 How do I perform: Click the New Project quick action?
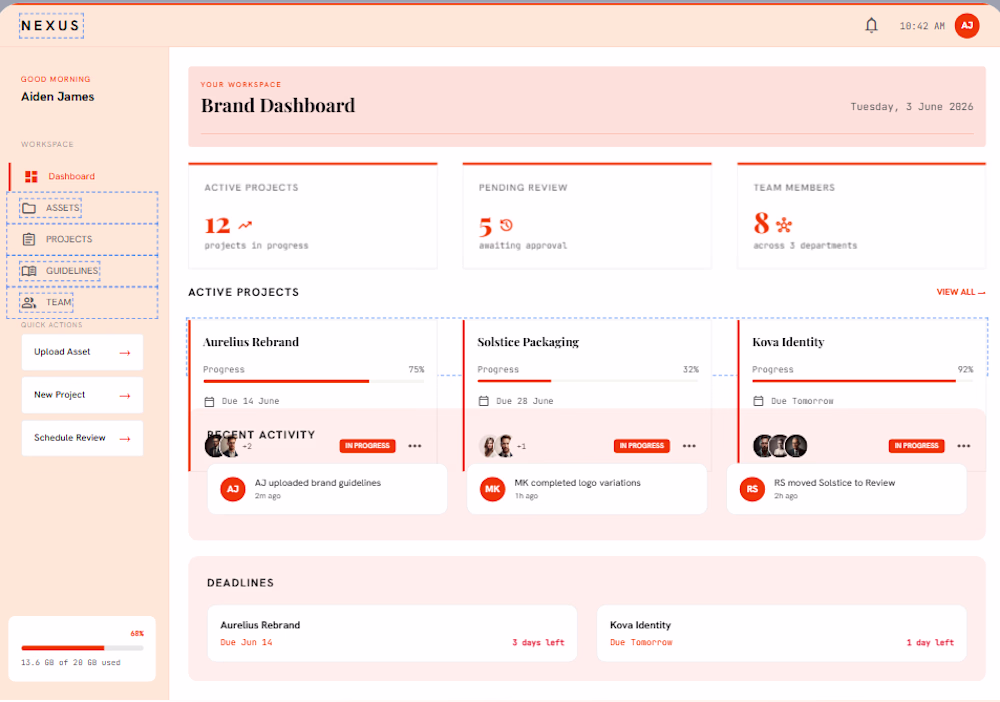[x=82, y=395]
